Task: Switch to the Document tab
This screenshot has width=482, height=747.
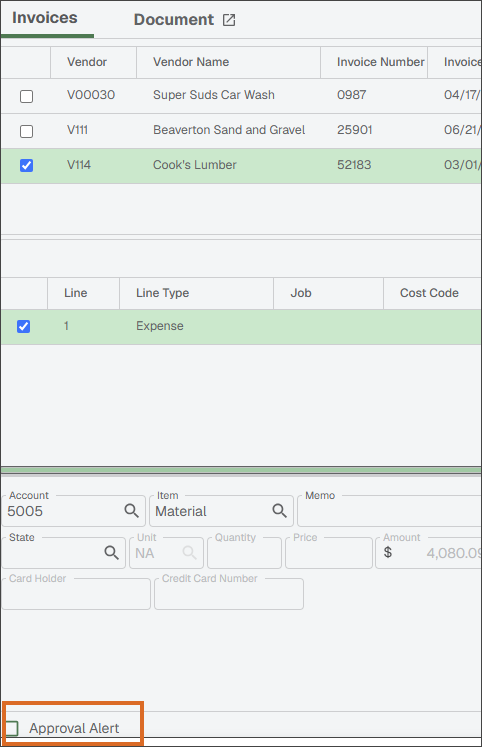Action: 173,20
